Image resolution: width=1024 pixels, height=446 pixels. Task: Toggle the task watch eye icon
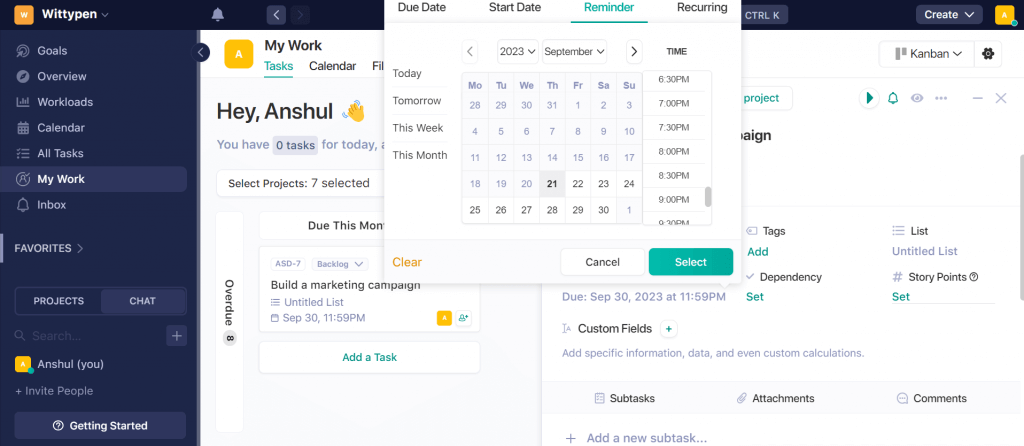click(x=917, y=98)
